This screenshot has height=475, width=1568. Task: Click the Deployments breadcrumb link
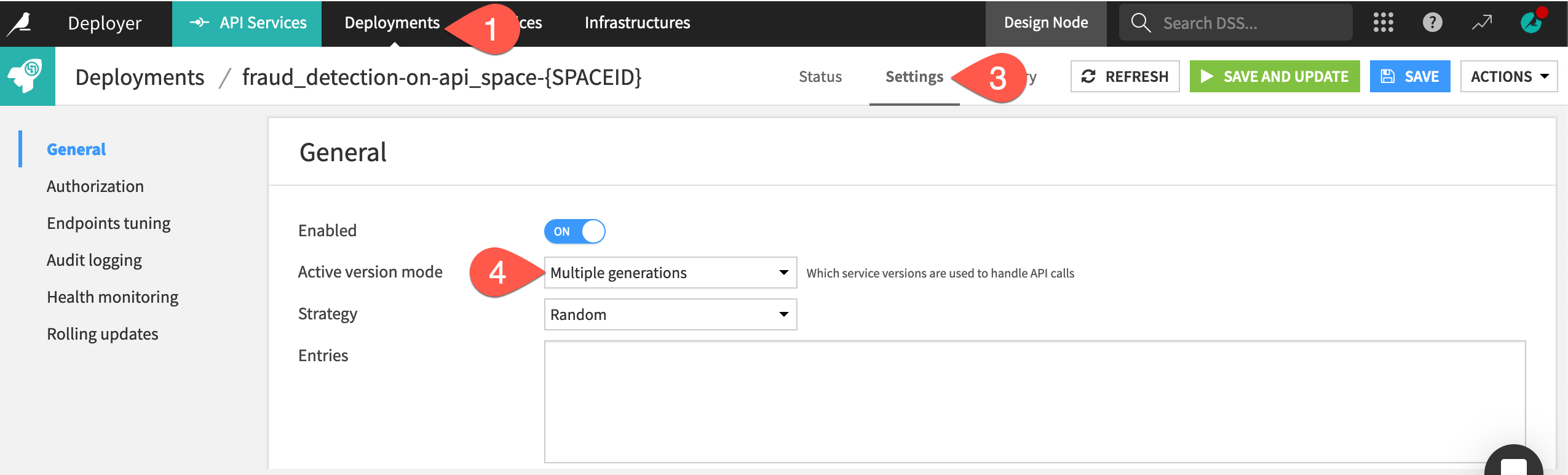pos(140,78)
